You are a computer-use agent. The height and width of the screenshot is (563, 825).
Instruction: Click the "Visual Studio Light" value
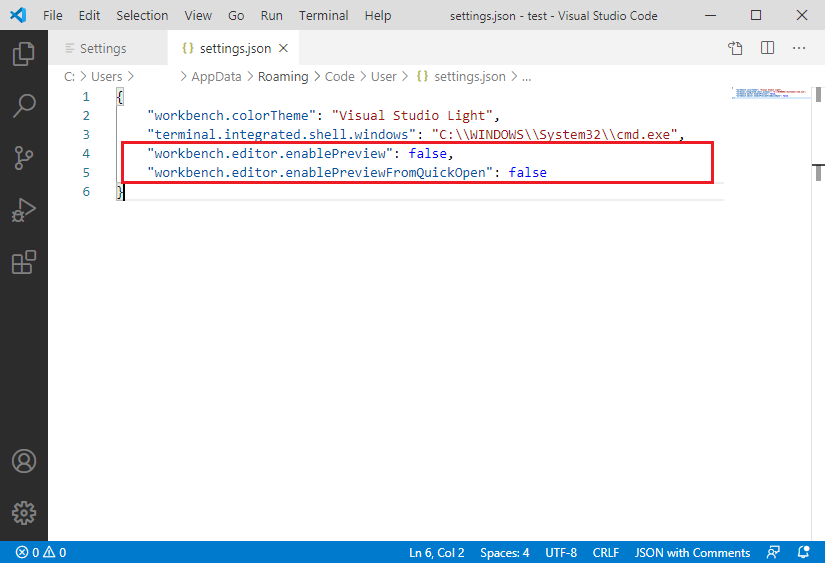click(412, 116)
